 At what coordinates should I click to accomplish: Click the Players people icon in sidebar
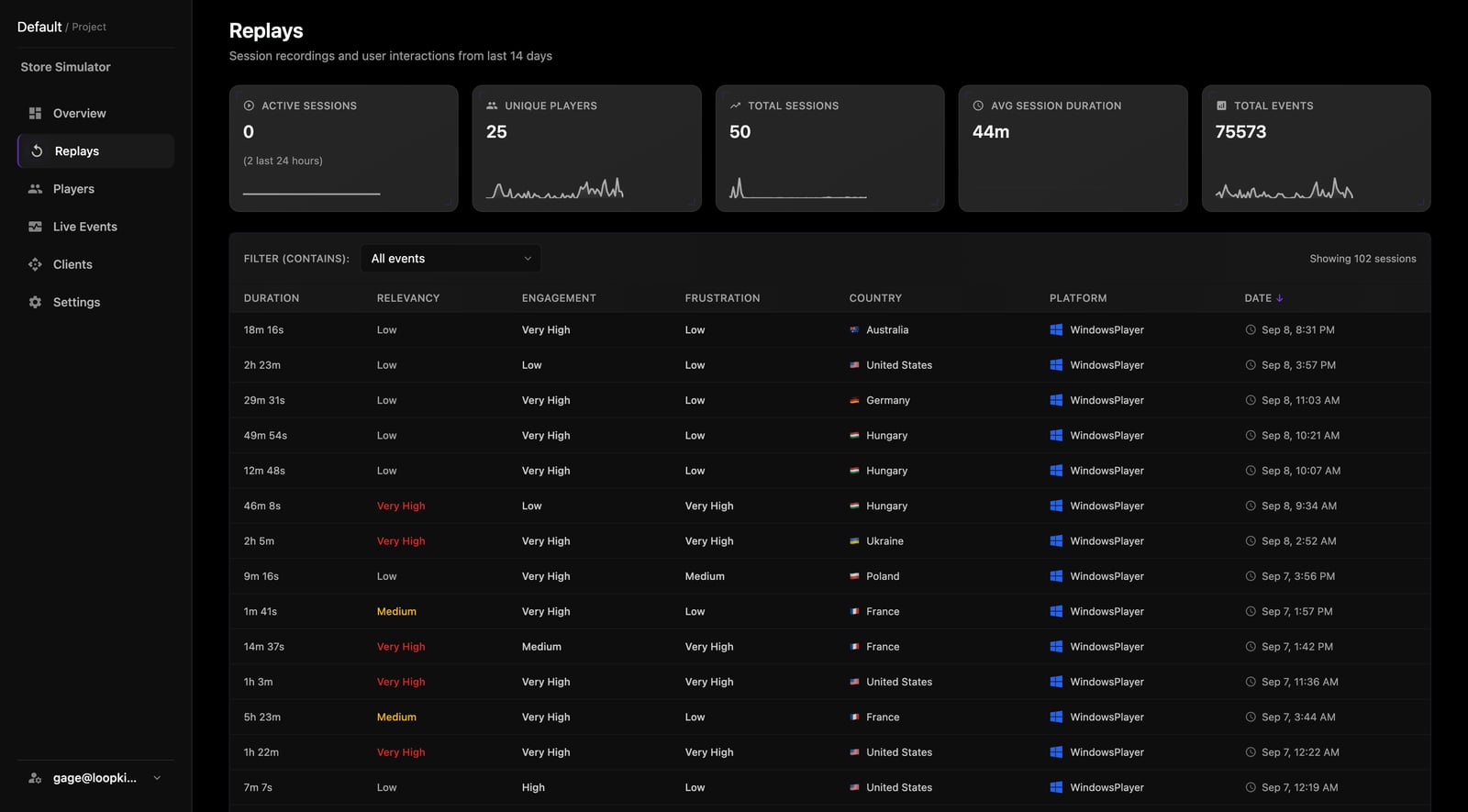[35, 188]
